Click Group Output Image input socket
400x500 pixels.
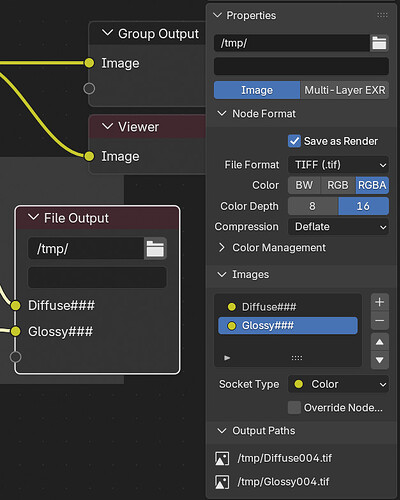pyautogui.click(x=89, y=63)
